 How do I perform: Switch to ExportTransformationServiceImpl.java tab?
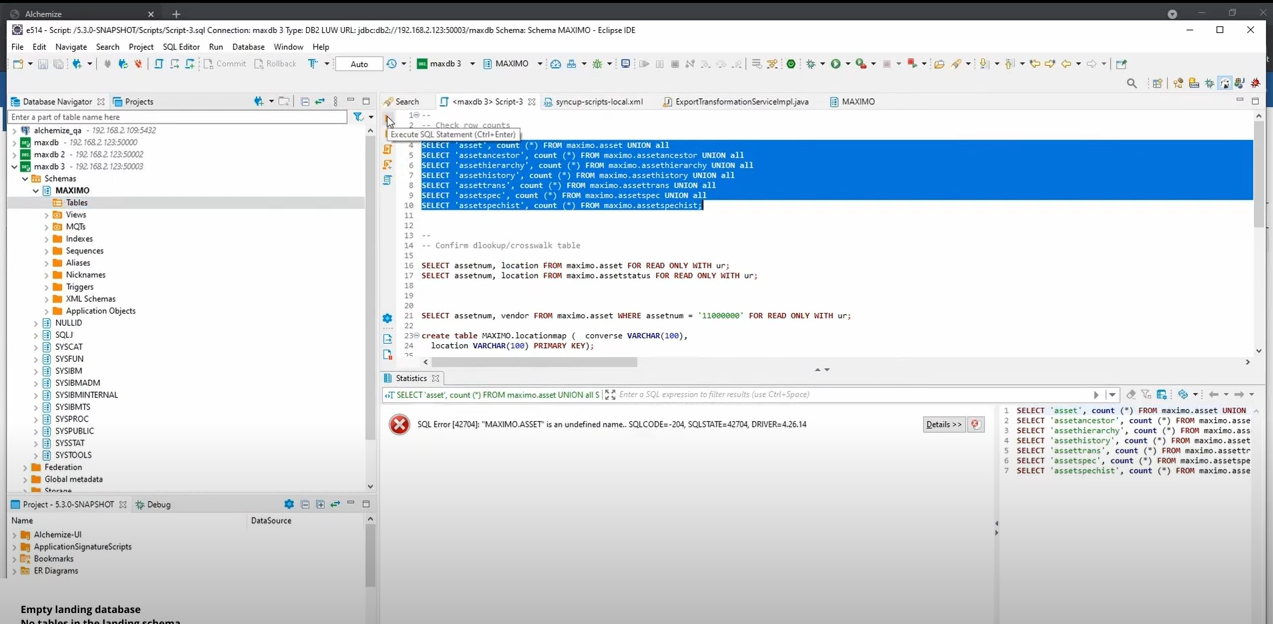[x=741, y=102]
